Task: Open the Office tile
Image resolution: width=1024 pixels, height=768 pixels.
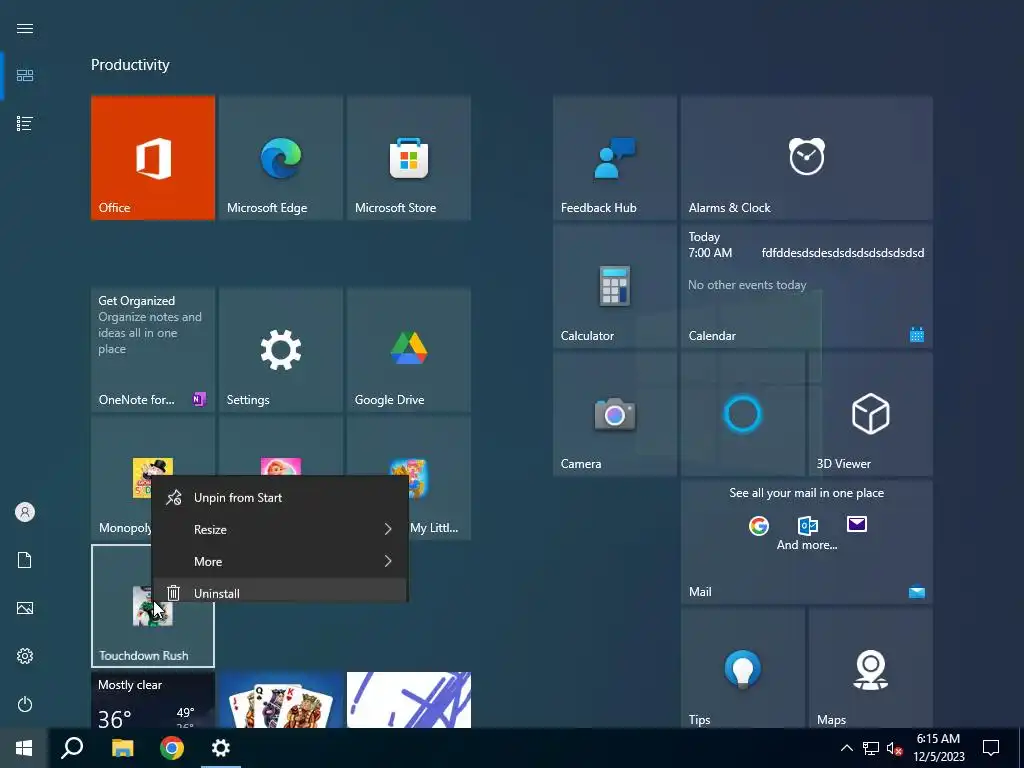Action: click(x=153, y=157)
